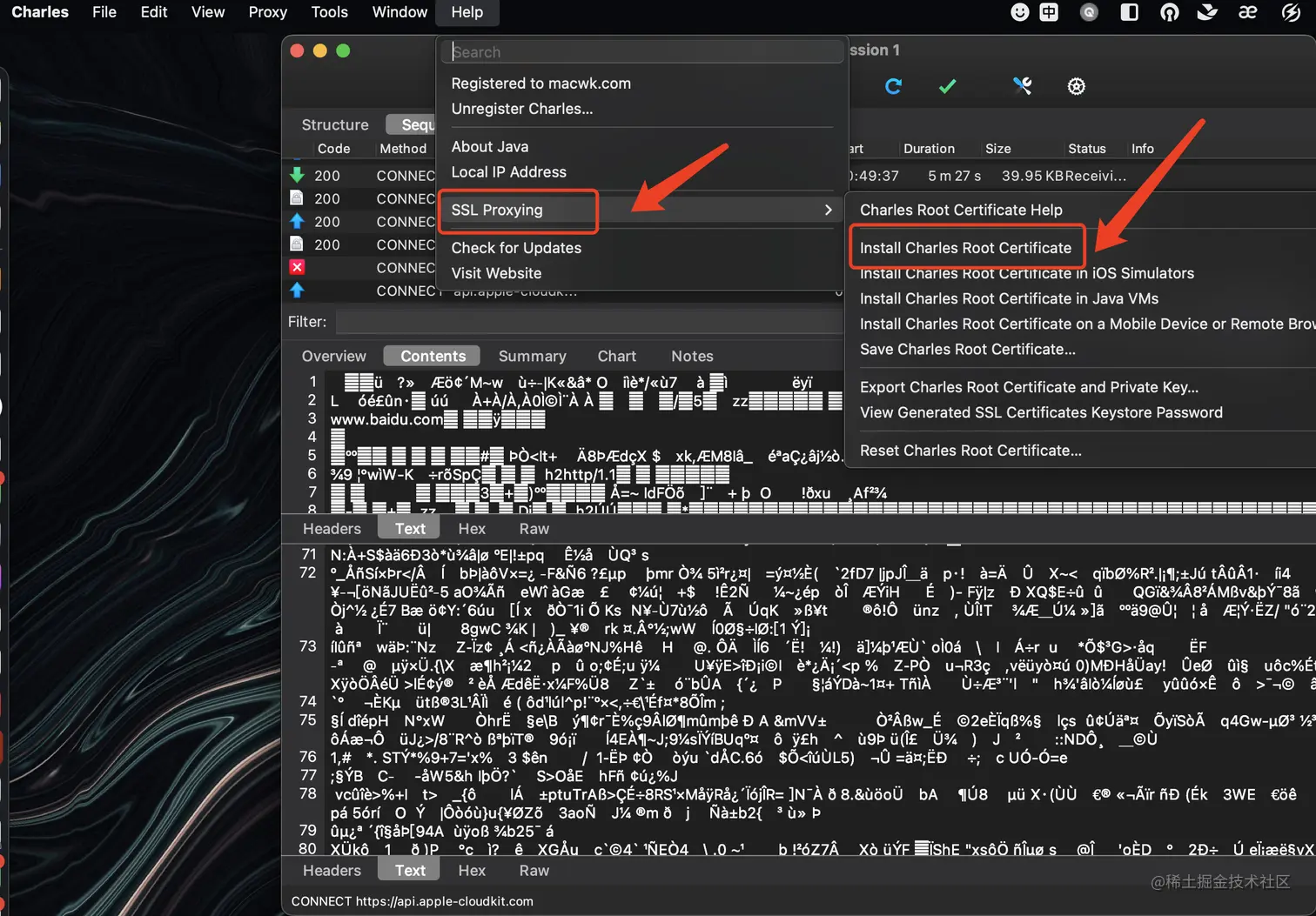Select Hex tab in the bottom response pane

[x=472, y=871]
